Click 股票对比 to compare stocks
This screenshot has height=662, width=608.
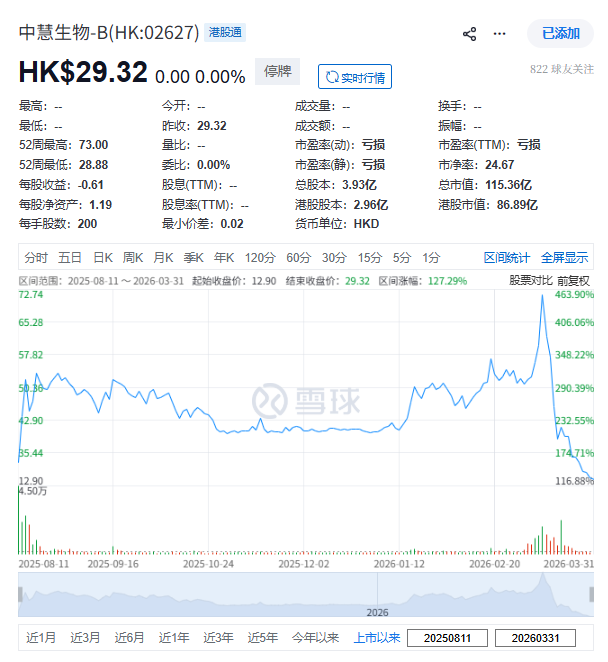pyautogui.click(x=530, y=281)
